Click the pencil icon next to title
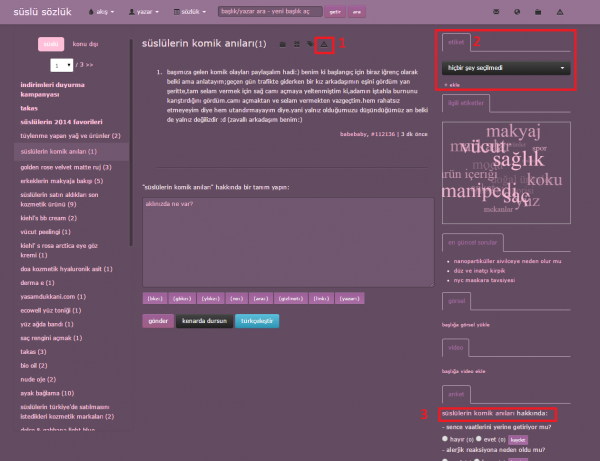 tap(309, 45)
